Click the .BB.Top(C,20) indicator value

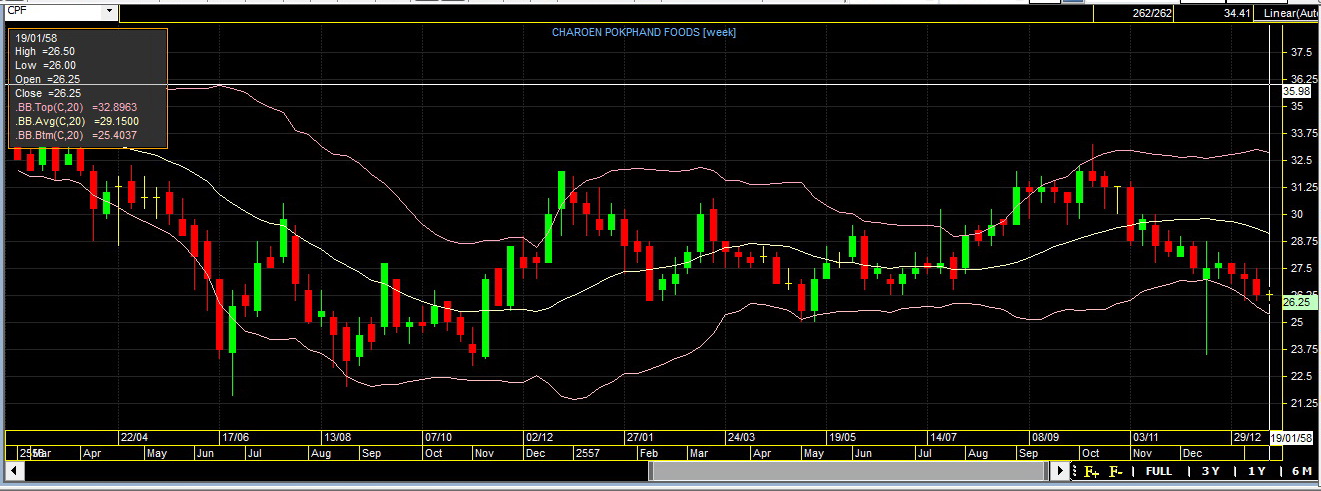(76, 106)
